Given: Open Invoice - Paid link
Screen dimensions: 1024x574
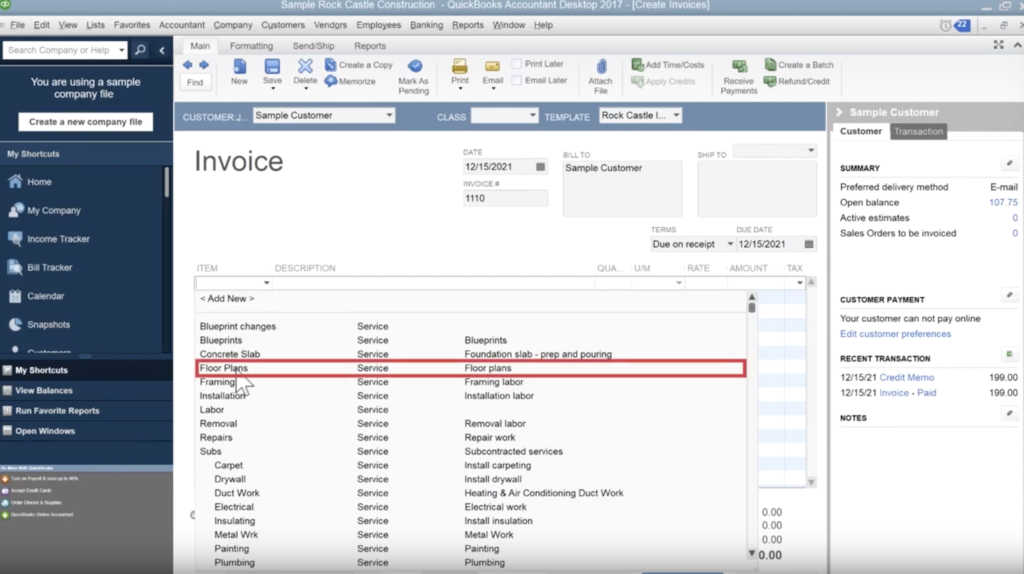Looking at the screenshot, I should pyautogui.click(x=908, y=393).
